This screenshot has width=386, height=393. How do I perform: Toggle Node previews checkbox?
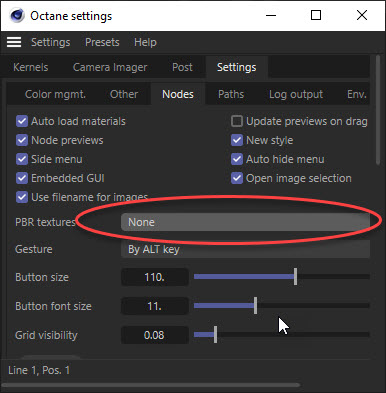[22, 140]
